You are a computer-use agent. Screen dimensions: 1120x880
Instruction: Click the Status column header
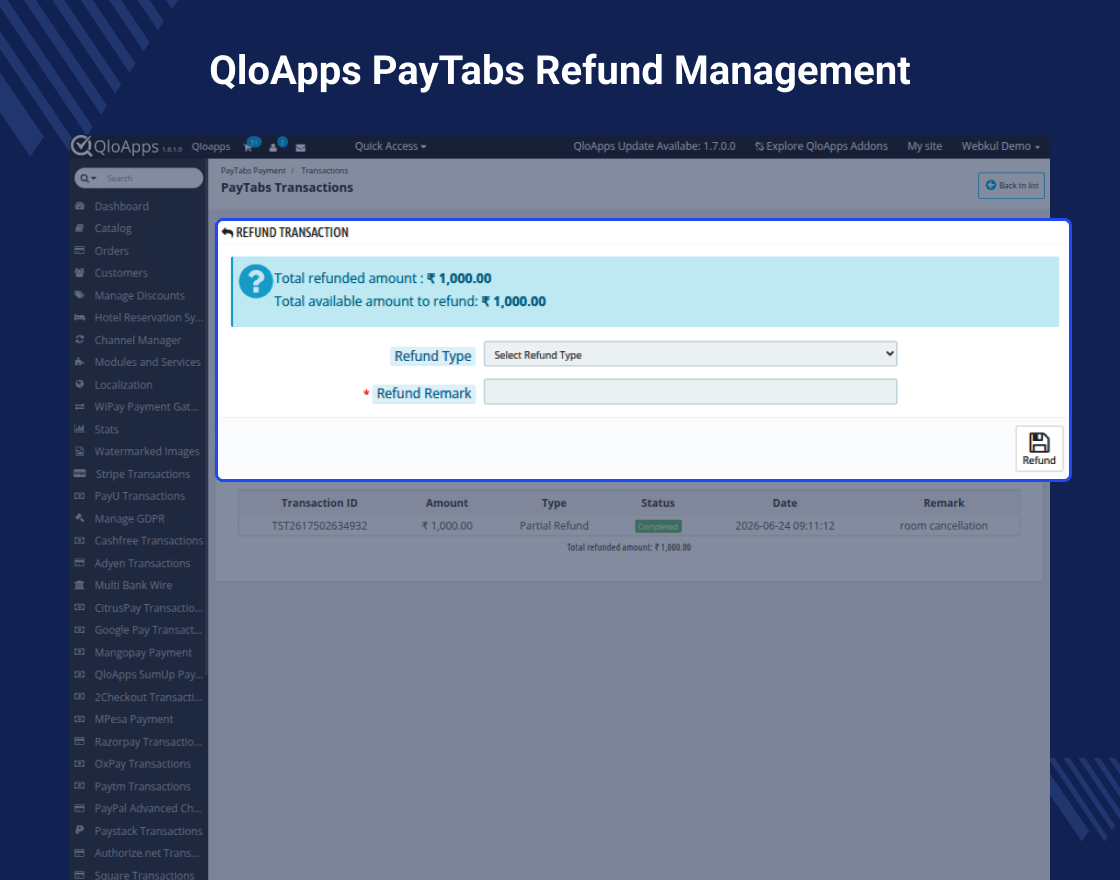[x=658, y=503]
